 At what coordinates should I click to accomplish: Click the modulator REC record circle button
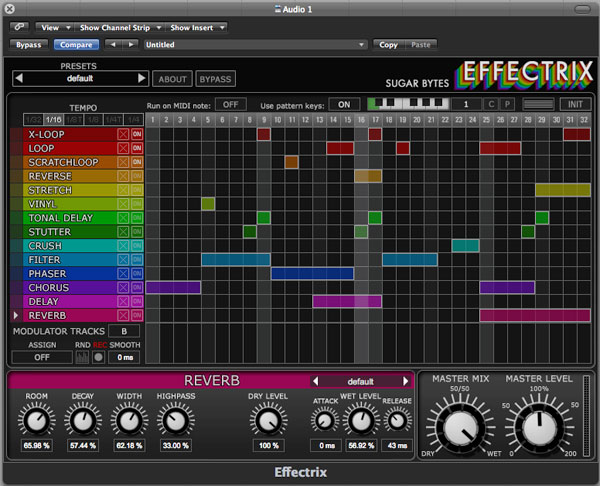coord(98,357)
